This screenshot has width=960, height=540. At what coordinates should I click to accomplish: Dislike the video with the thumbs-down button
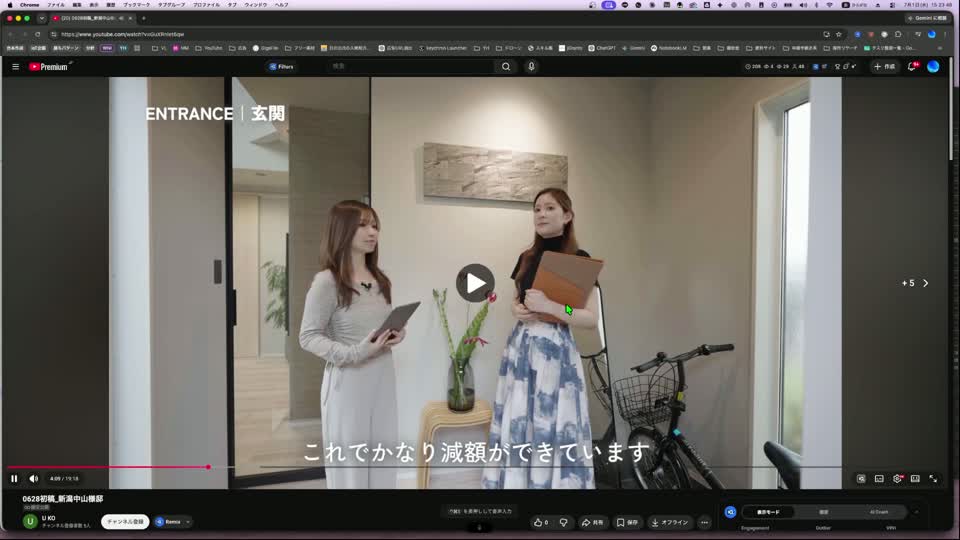pos(563,522)
